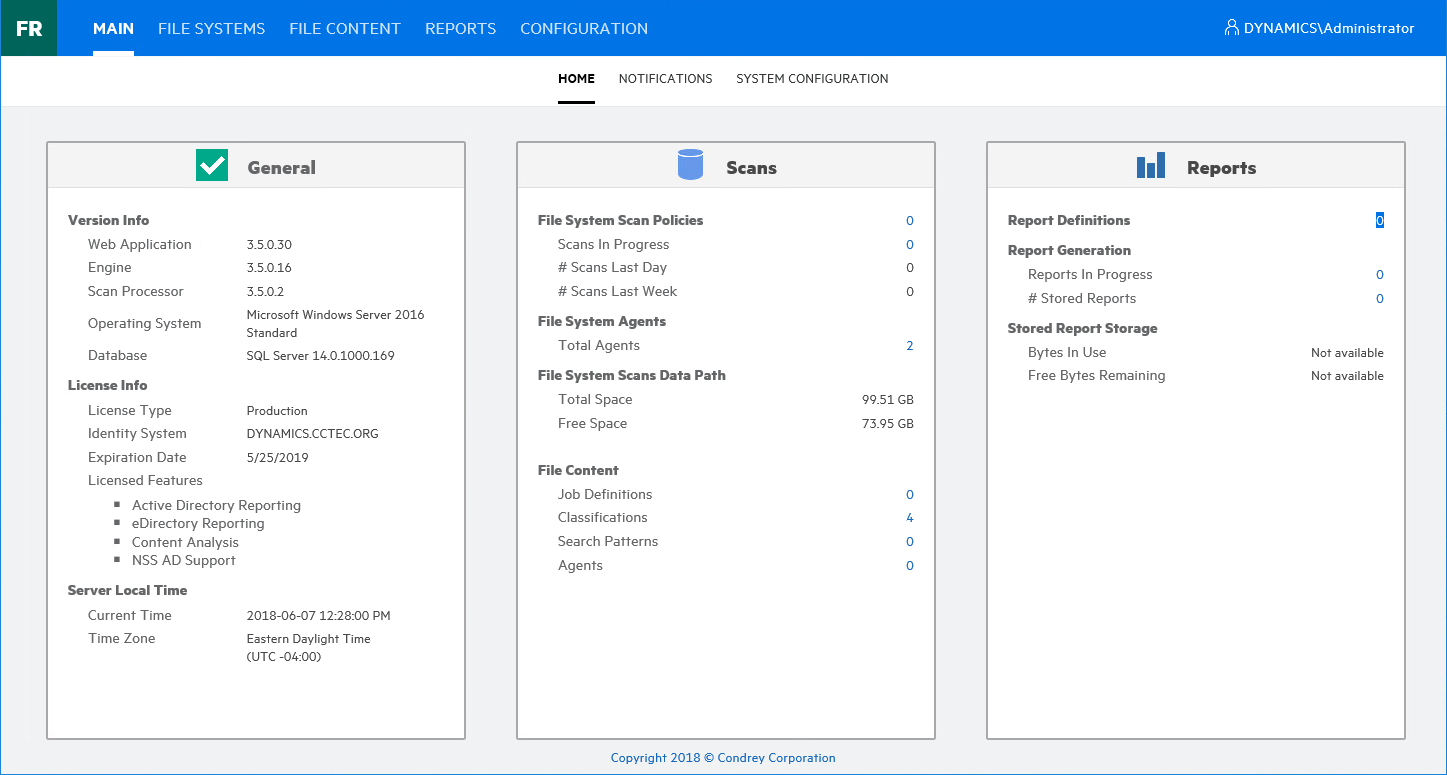The width and height of the screenshot is (1447, 775).
Task: Click the Report Definitions count link
Action: [1379, 221]
